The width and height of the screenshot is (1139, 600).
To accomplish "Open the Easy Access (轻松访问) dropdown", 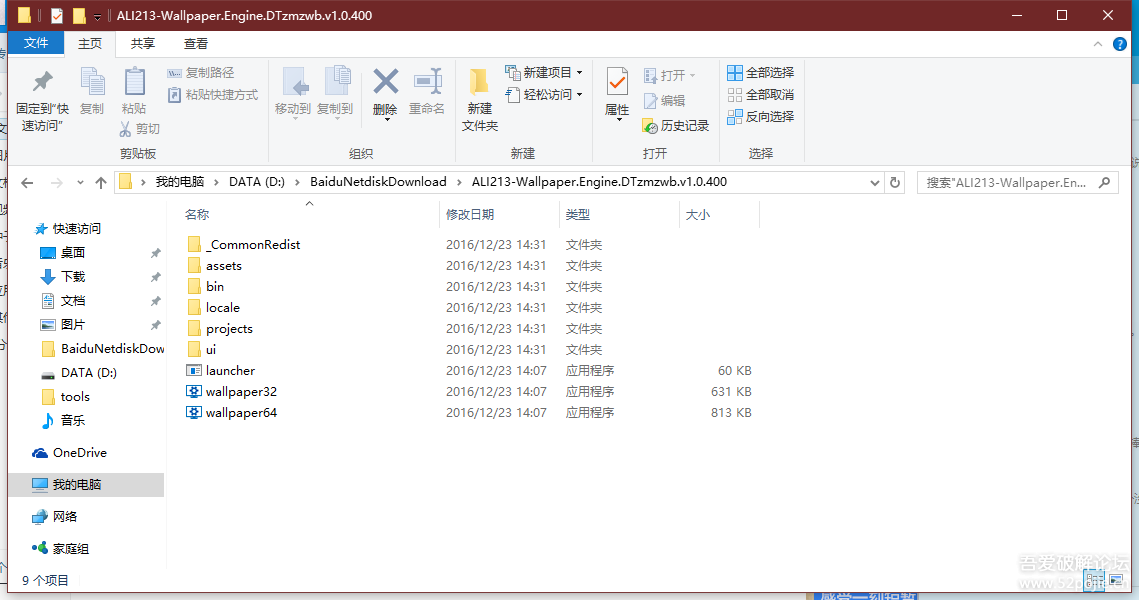I will [544, 94].
